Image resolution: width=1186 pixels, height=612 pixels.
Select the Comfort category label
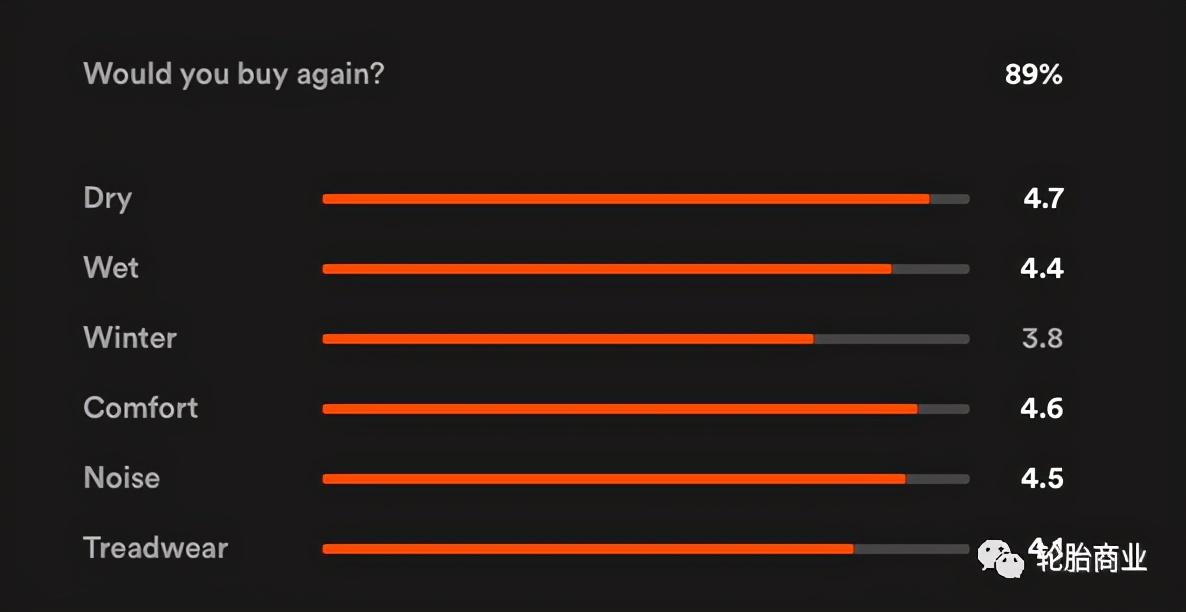coord(141,408)
